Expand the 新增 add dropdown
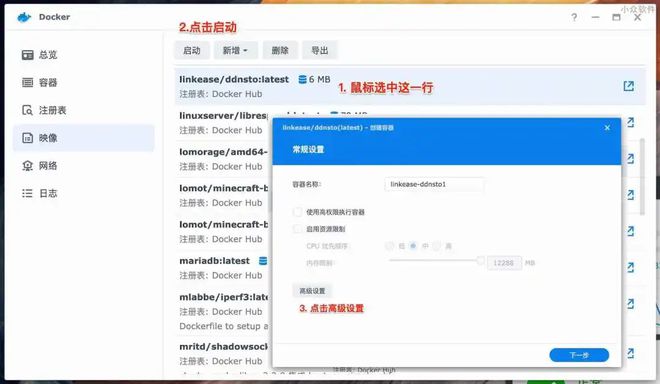Image resolution: width=660 pixels, height=384 pixels. [235, 51]
